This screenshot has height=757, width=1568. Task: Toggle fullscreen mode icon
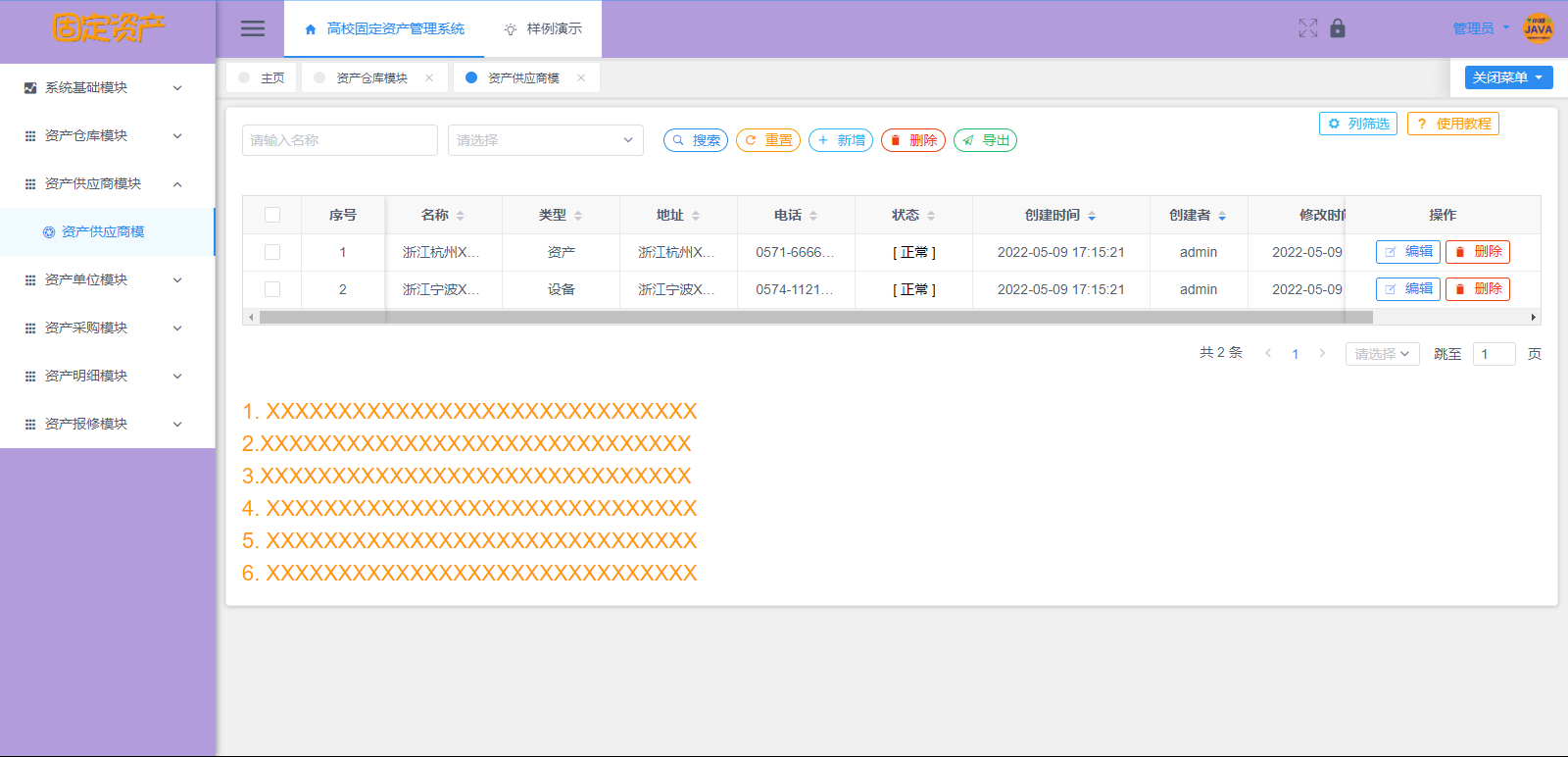1307,28
